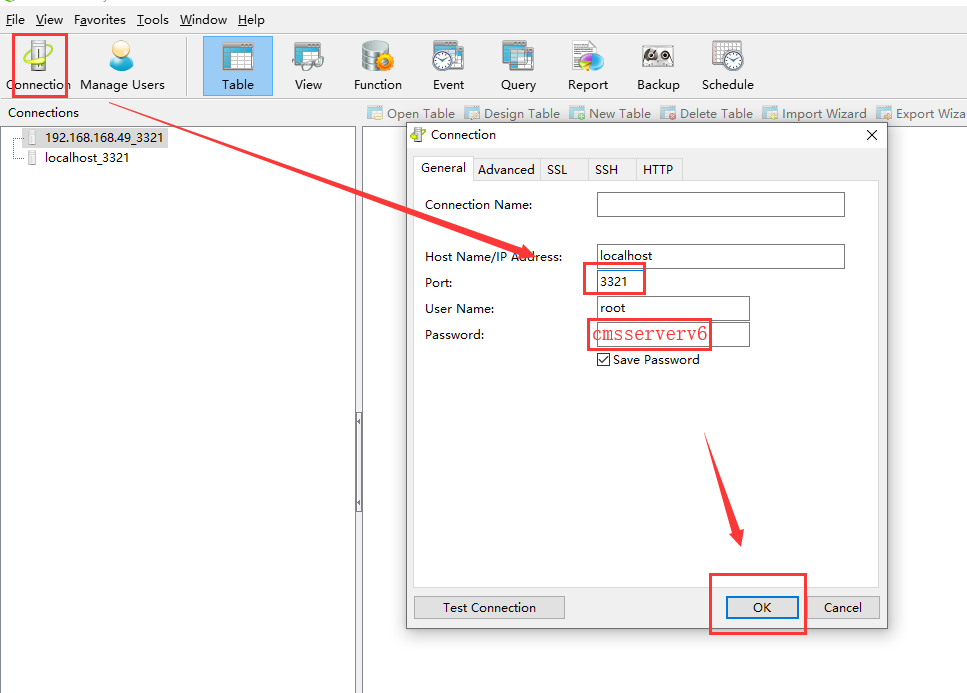Screen dimensions: 967x693
Task: Launch the Import Wizard
Action: point(814,113)
